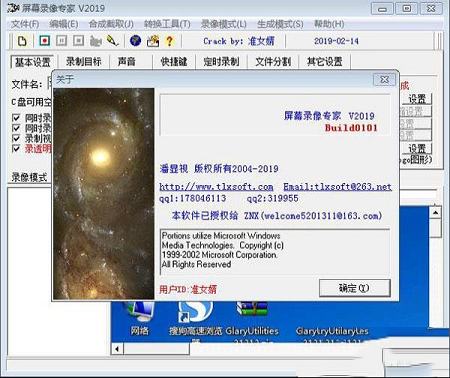Click the horizontal scrollbar thumb under preview
450x378 pixels.
156,349
